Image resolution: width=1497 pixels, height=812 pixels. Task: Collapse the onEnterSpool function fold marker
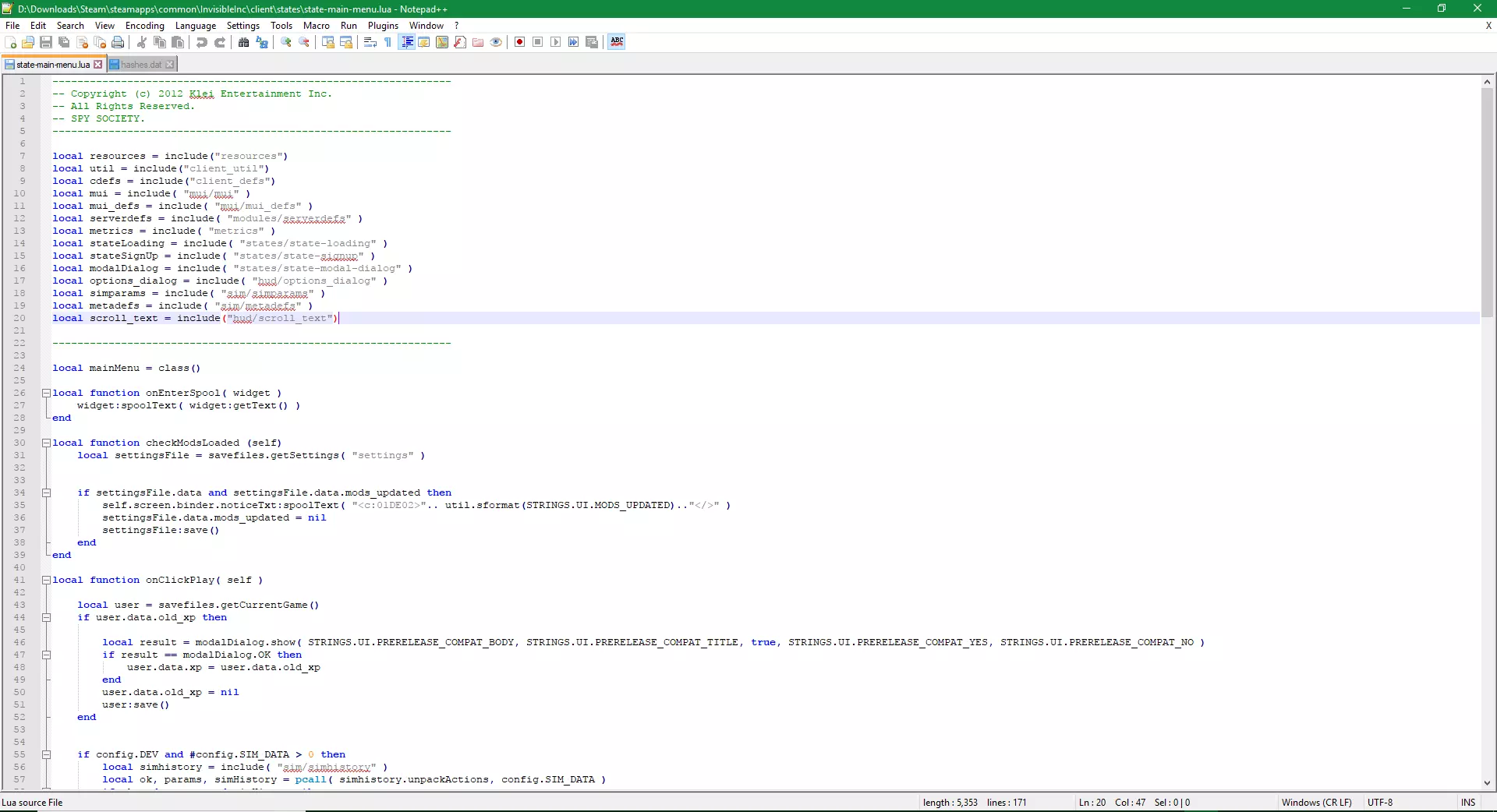coord(46,393)
